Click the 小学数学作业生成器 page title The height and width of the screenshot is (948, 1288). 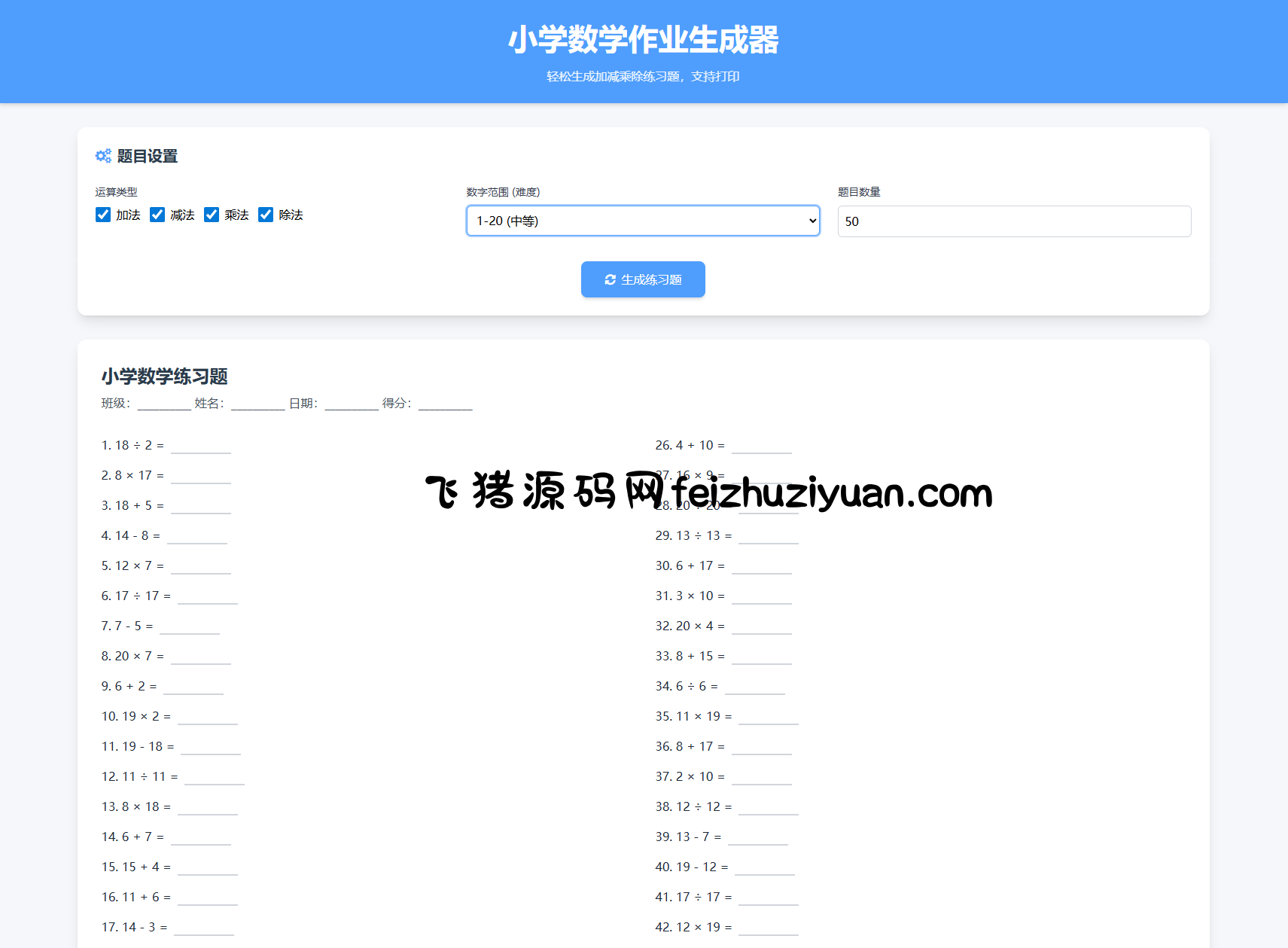point(643,40)
